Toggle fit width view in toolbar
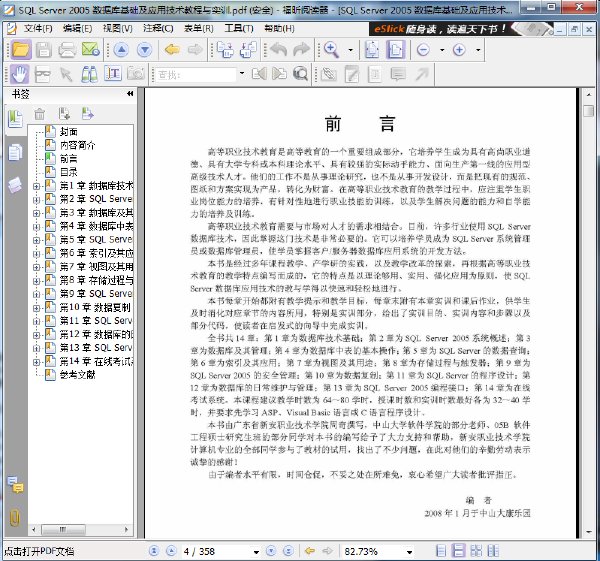 (395, 50)
